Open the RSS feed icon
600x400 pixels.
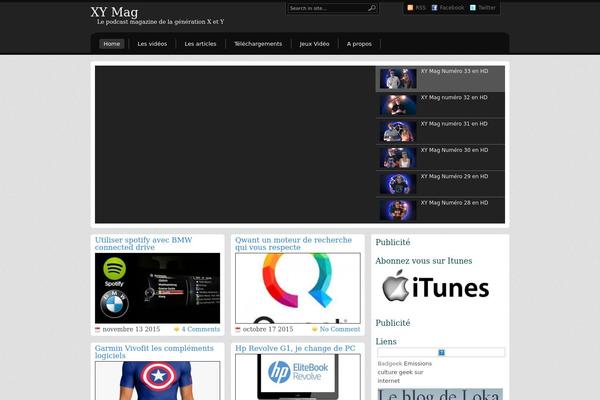410,8
